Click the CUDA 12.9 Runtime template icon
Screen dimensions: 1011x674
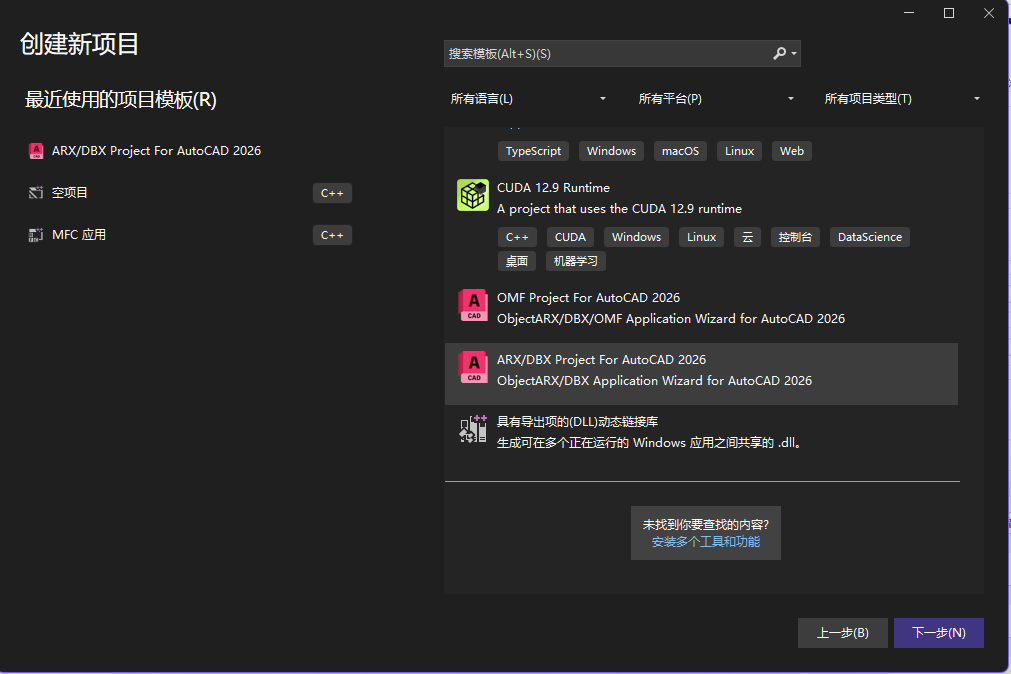pyautogui.click(x=473, y=195)
